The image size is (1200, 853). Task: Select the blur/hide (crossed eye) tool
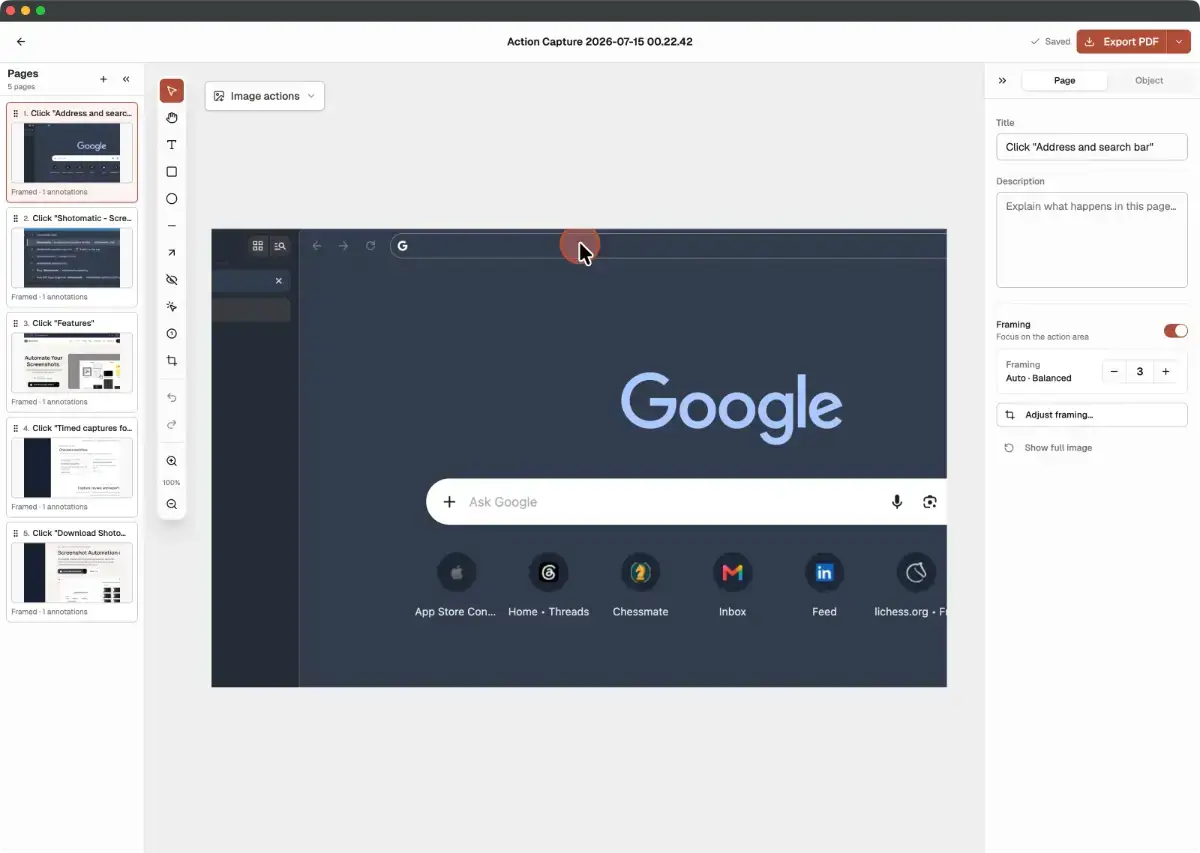click(x=172, y=280)
